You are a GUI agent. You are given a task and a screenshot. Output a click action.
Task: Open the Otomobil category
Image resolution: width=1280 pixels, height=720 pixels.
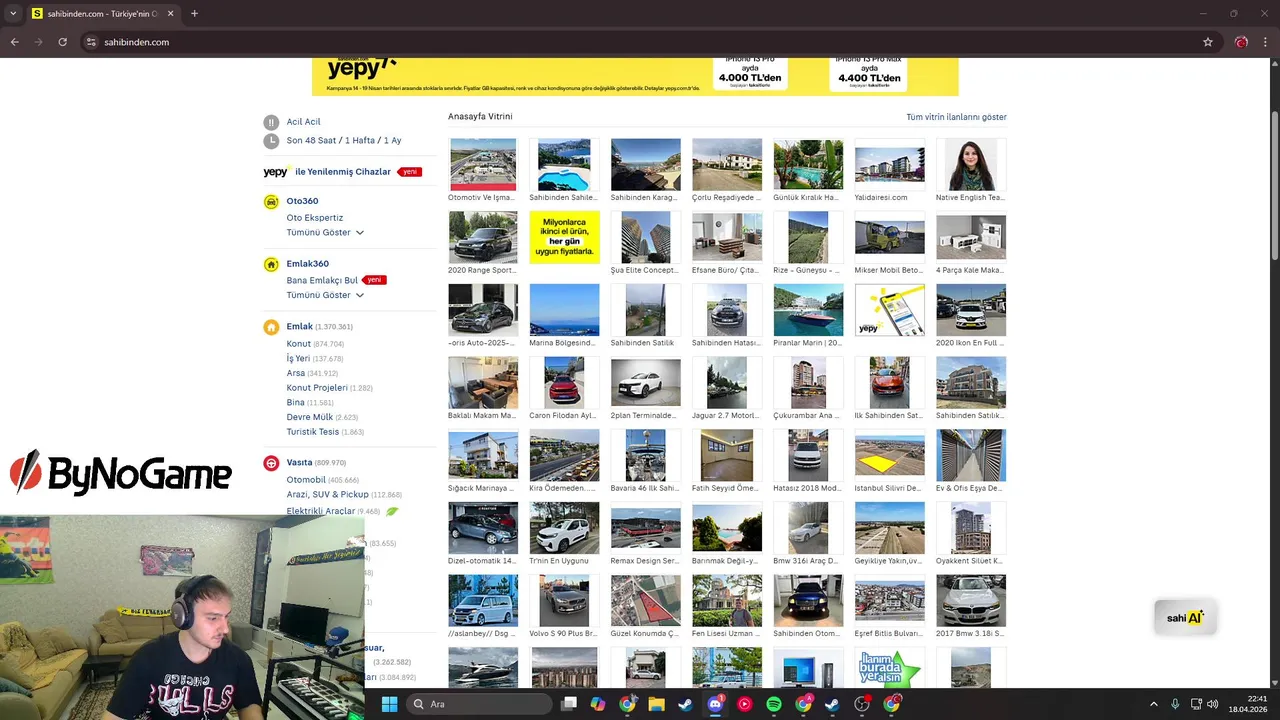pos(306,480)
